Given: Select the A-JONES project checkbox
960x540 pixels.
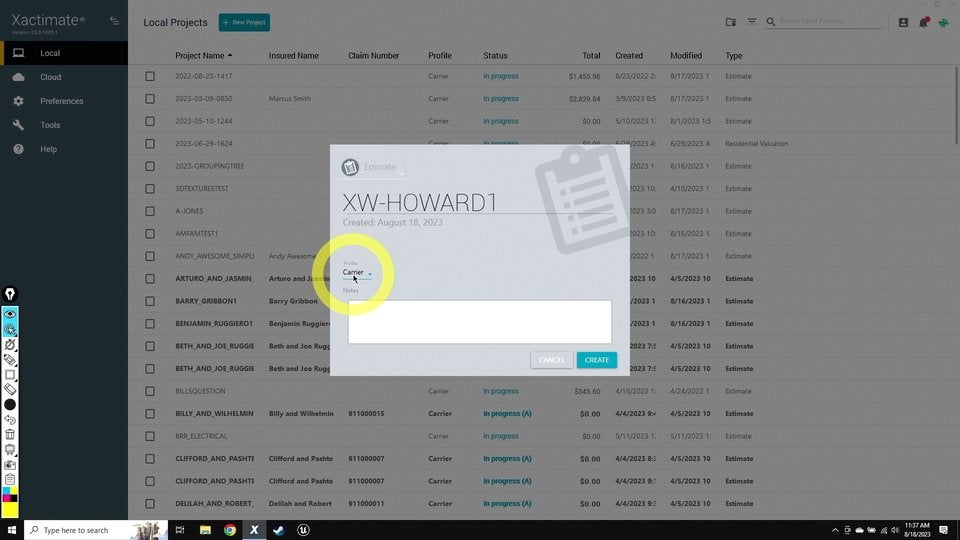Looking at the screenshot, I should point(150,211).
